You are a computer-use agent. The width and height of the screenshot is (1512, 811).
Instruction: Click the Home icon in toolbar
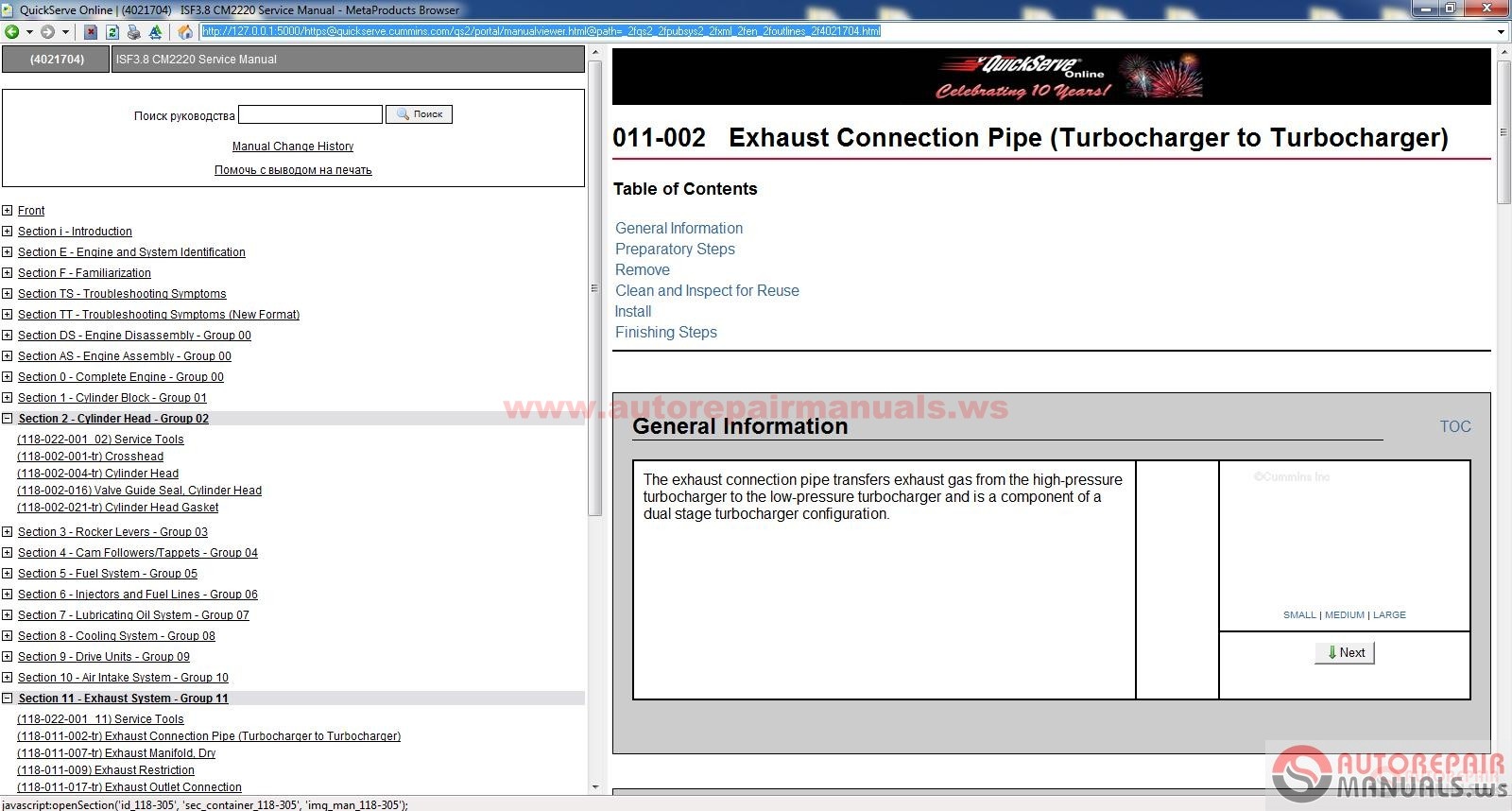(x=185, y=31)
